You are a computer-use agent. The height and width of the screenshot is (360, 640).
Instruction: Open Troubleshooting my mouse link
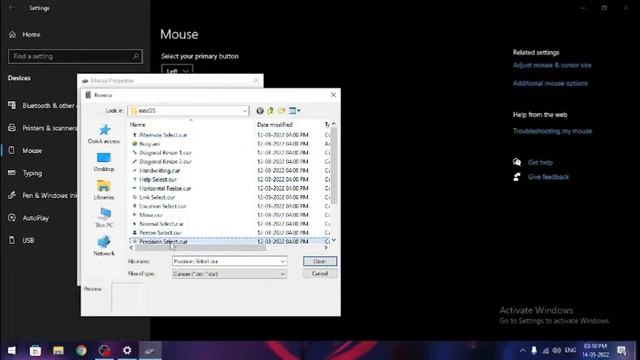click(552, 131)
